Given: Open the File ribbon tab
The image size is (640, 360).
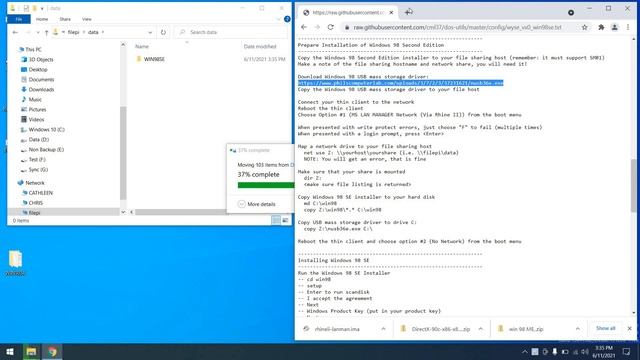Looking at the screenshot, I should 19,19.
